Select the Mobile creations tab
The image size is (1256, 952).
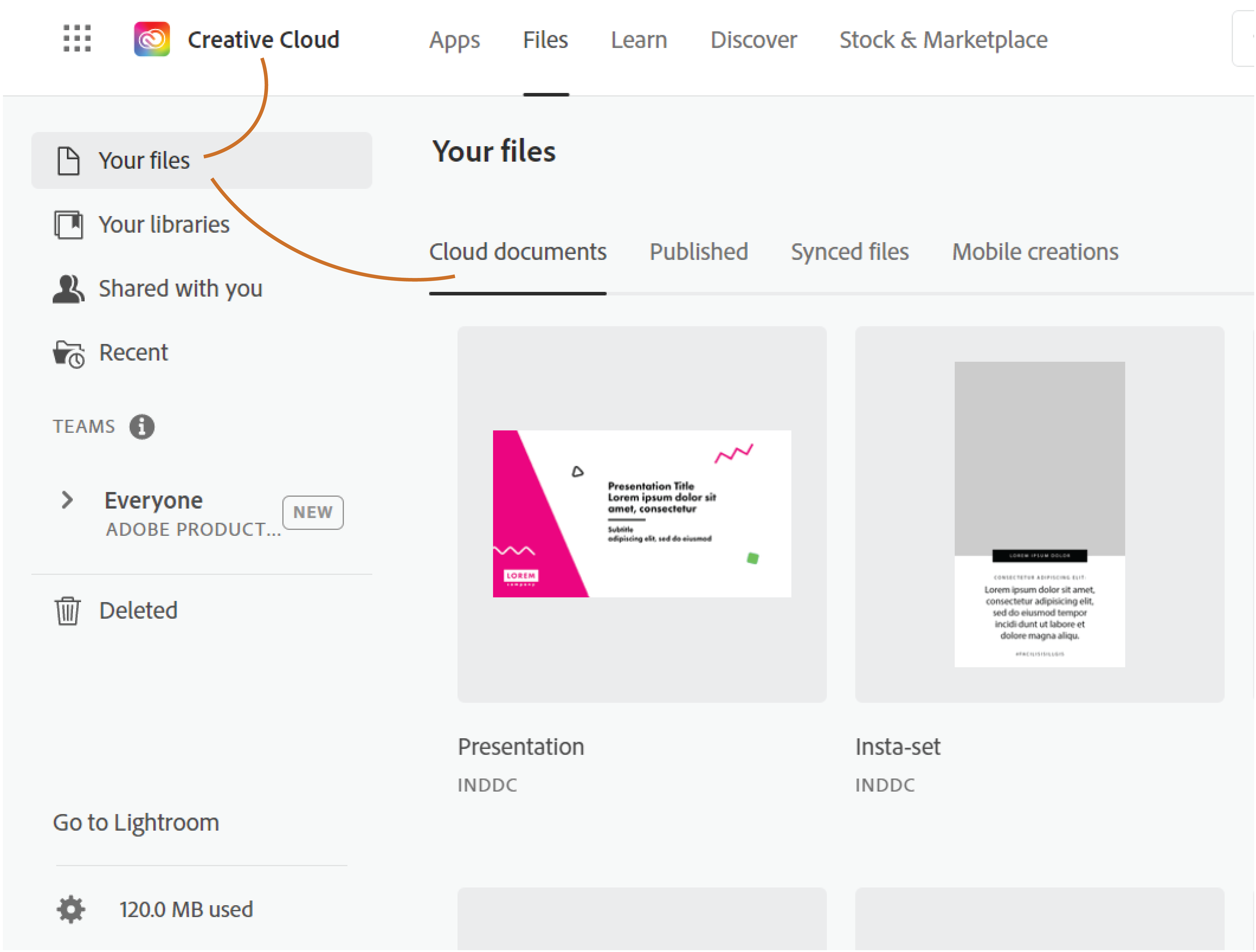pos(1035,252)
